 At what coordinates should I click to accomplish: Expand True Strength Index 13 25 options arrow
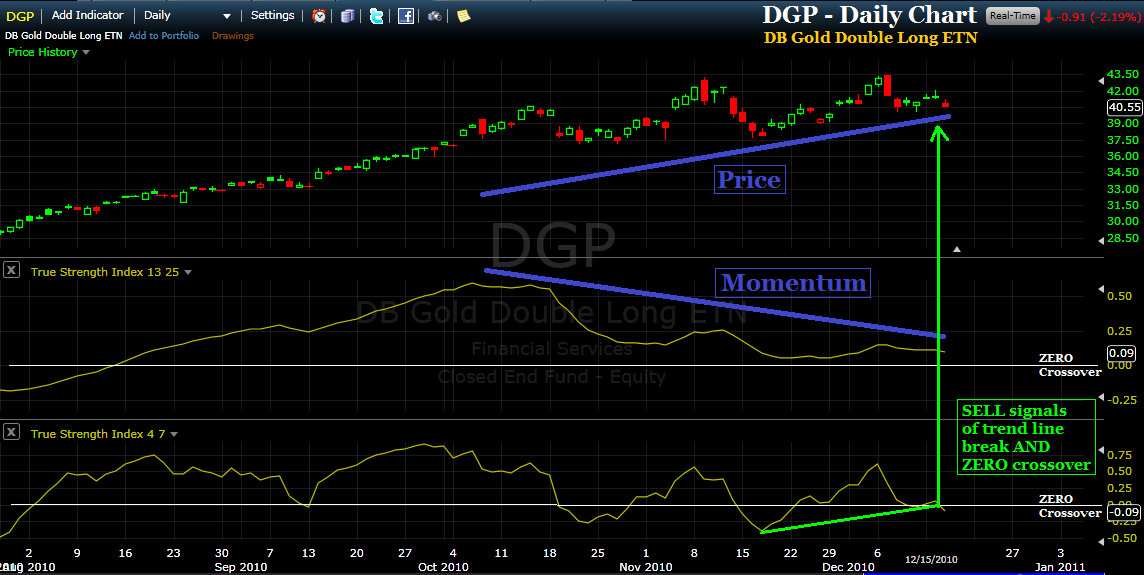click(x=188, y=272)
